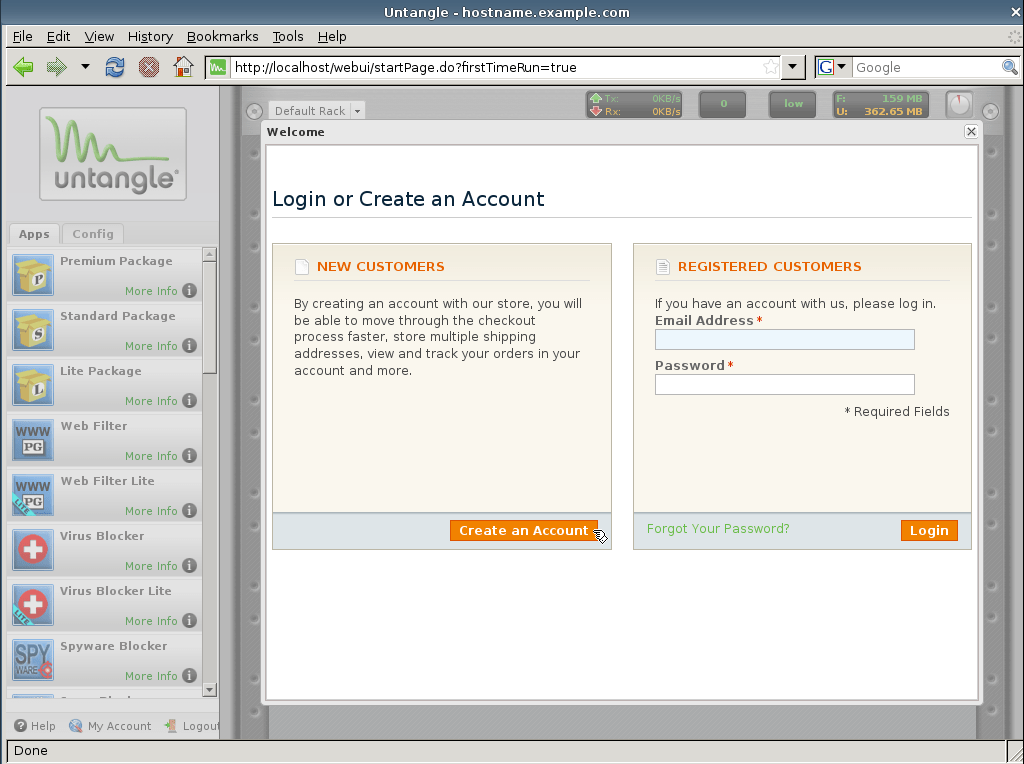Click info icon for Virus Blocker Lite
This screenshot has width=1024, height=764.
pos(189,620)
